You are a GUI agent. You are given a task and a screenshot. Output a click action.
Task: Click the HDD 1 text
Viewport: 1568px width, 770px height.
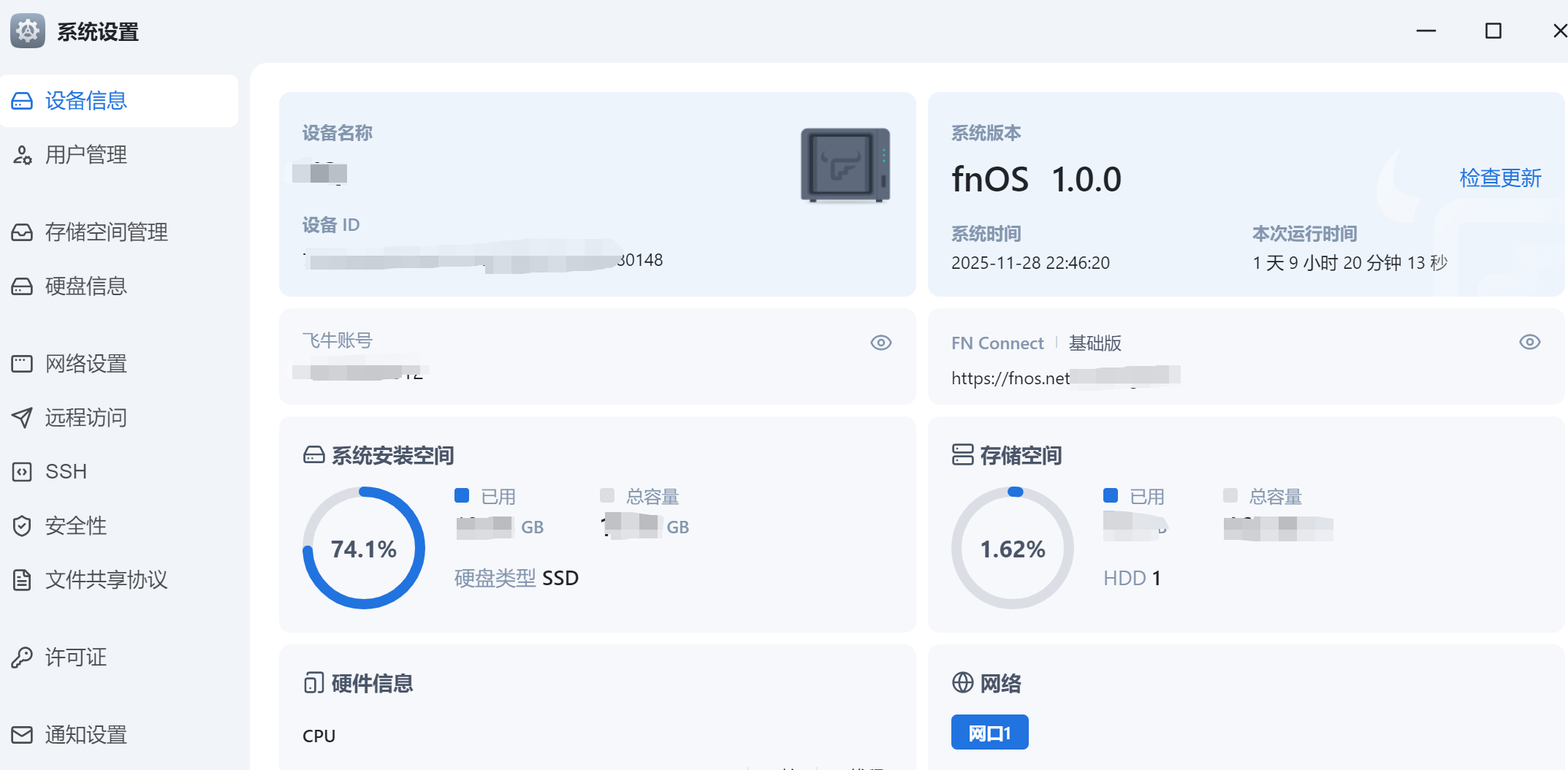1132,579
